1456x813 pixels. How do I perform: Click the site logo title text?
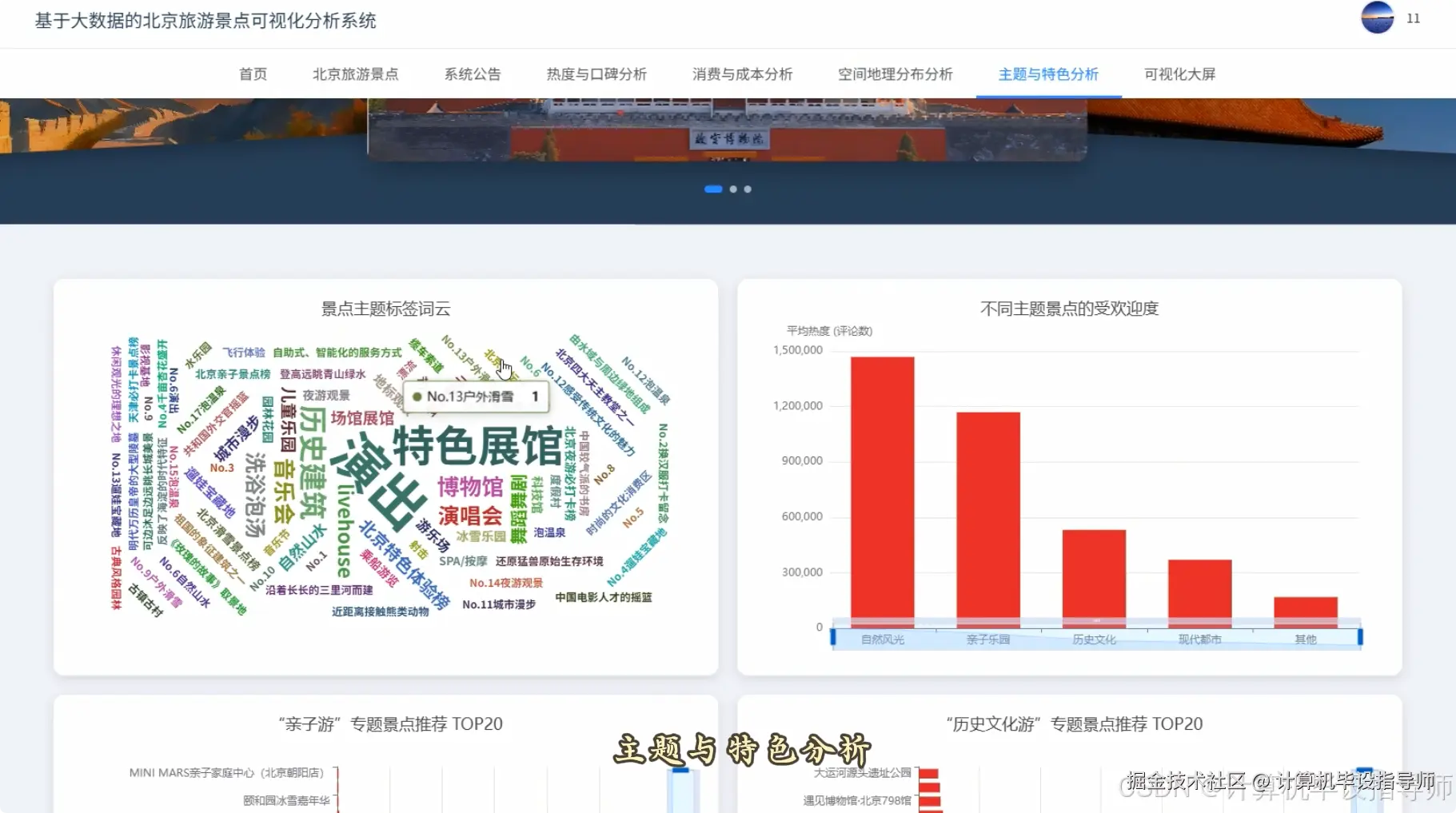click(x=203, y=22)
